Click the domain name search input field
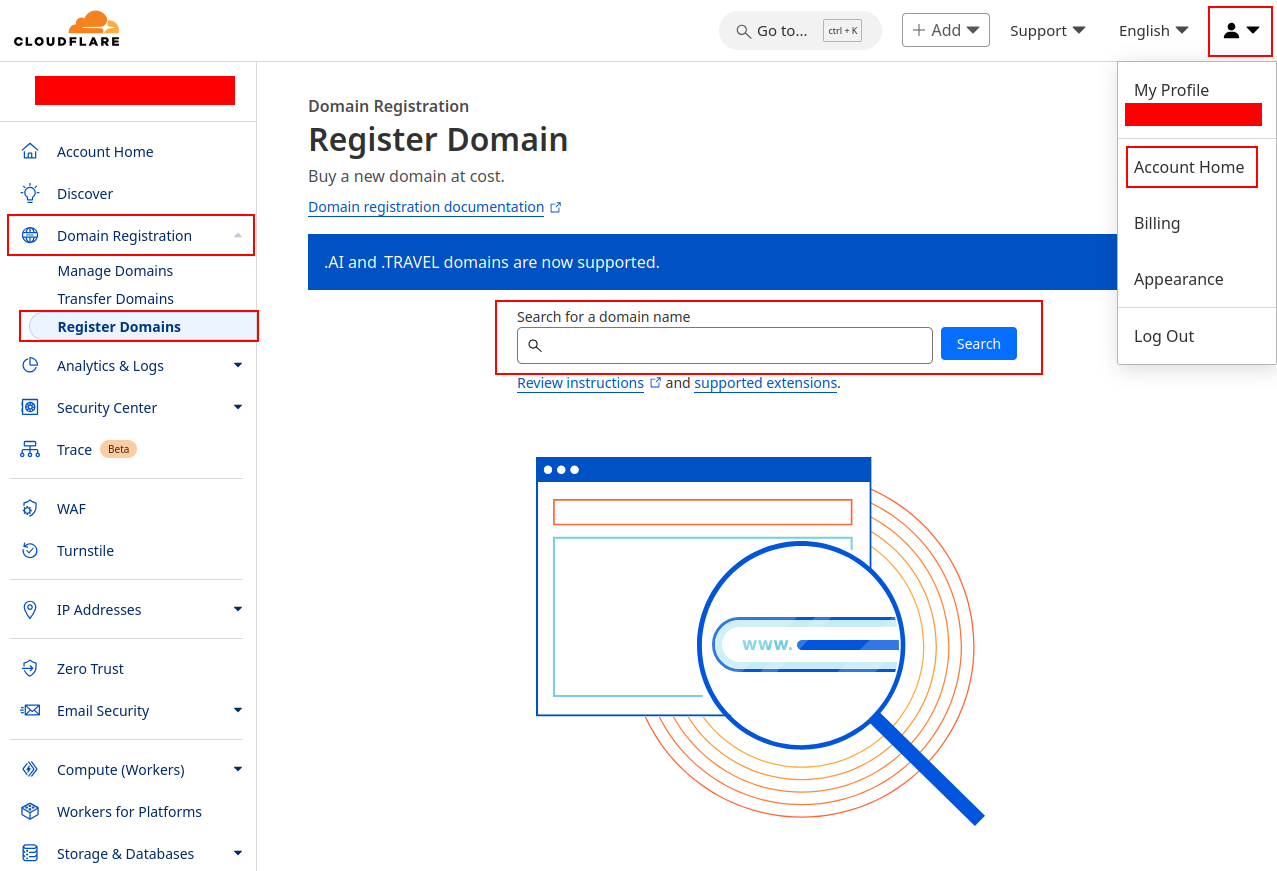Image resolution: width=1277 pixels, height=871 pixels. tap(725, 345)
